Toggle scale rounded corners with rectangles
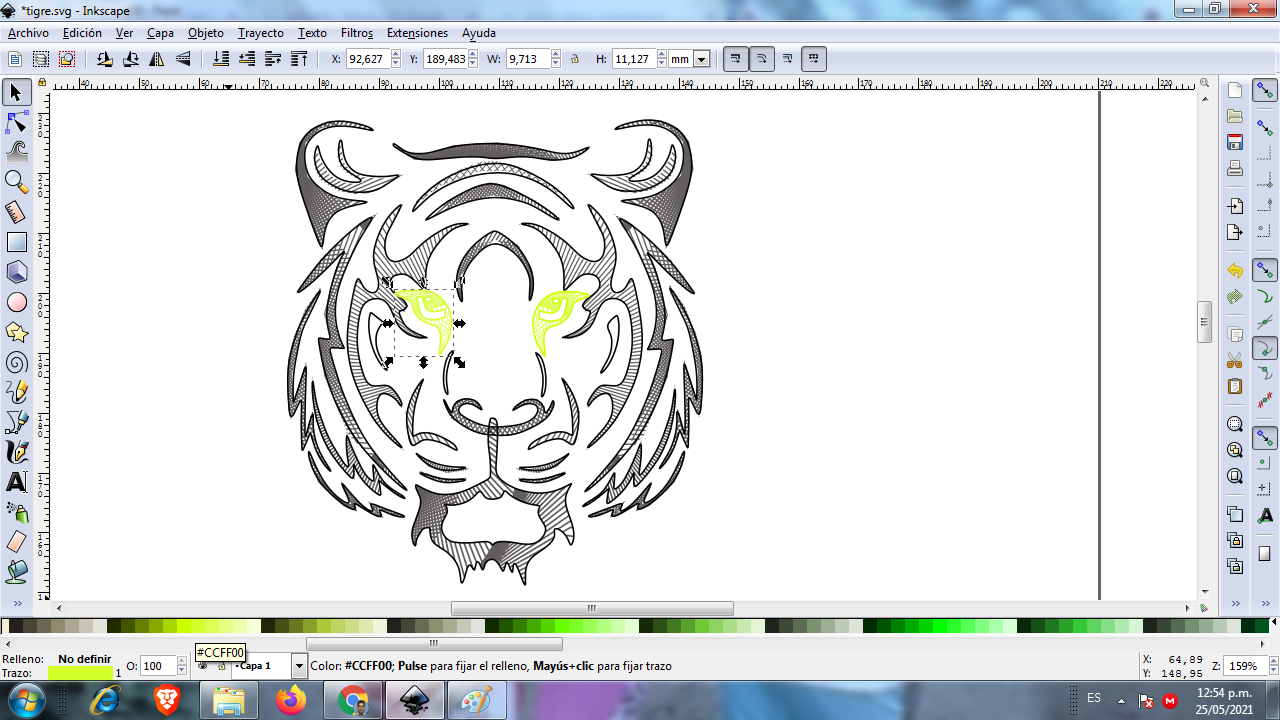 pyautogui.click(x=762, y=59)
